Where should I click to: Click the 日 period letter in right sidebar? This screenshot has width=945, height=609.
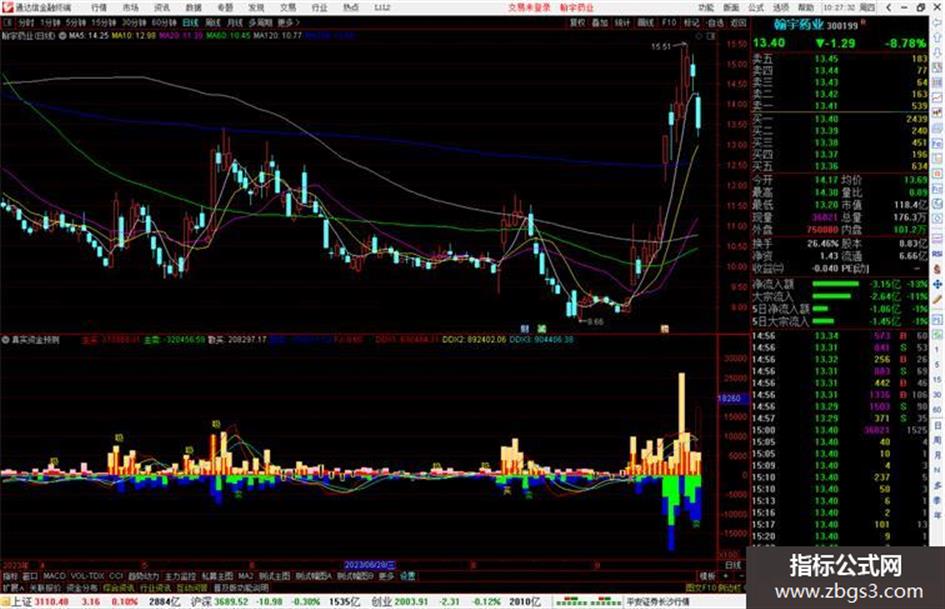(x=938, y=426)
